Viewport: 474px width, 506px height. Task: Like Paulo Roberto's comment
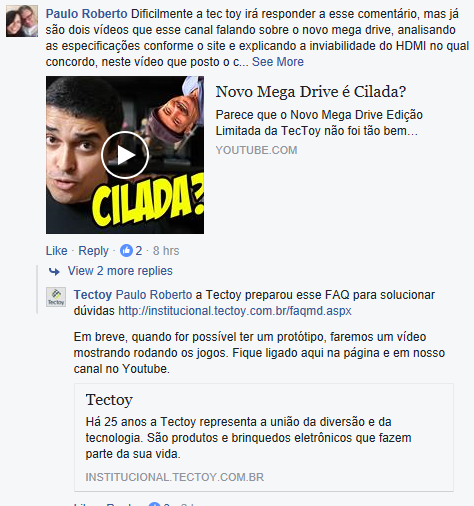pos(56,251)
